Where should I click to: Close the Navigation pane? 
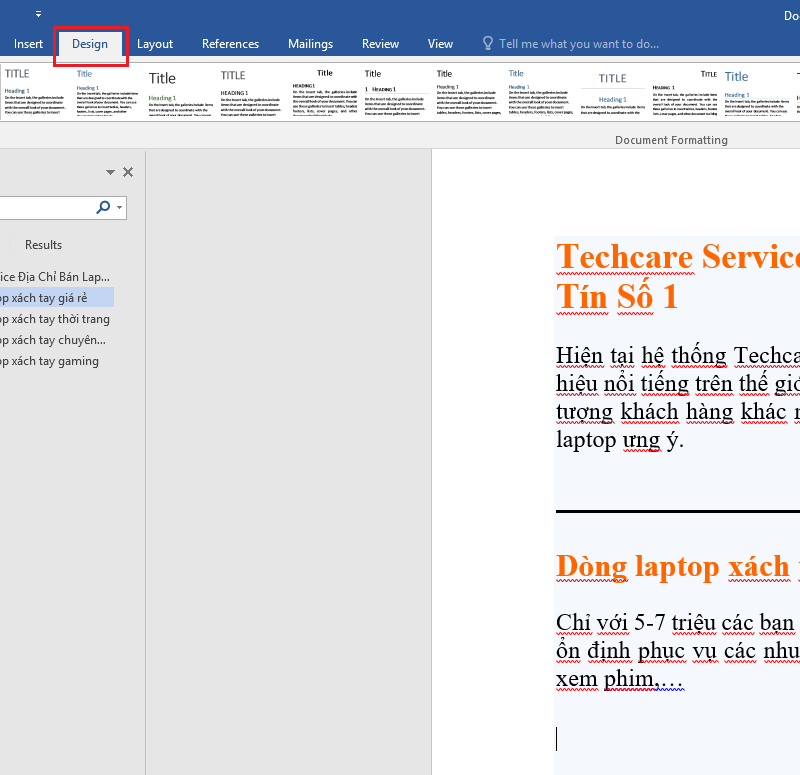point(128,172)
